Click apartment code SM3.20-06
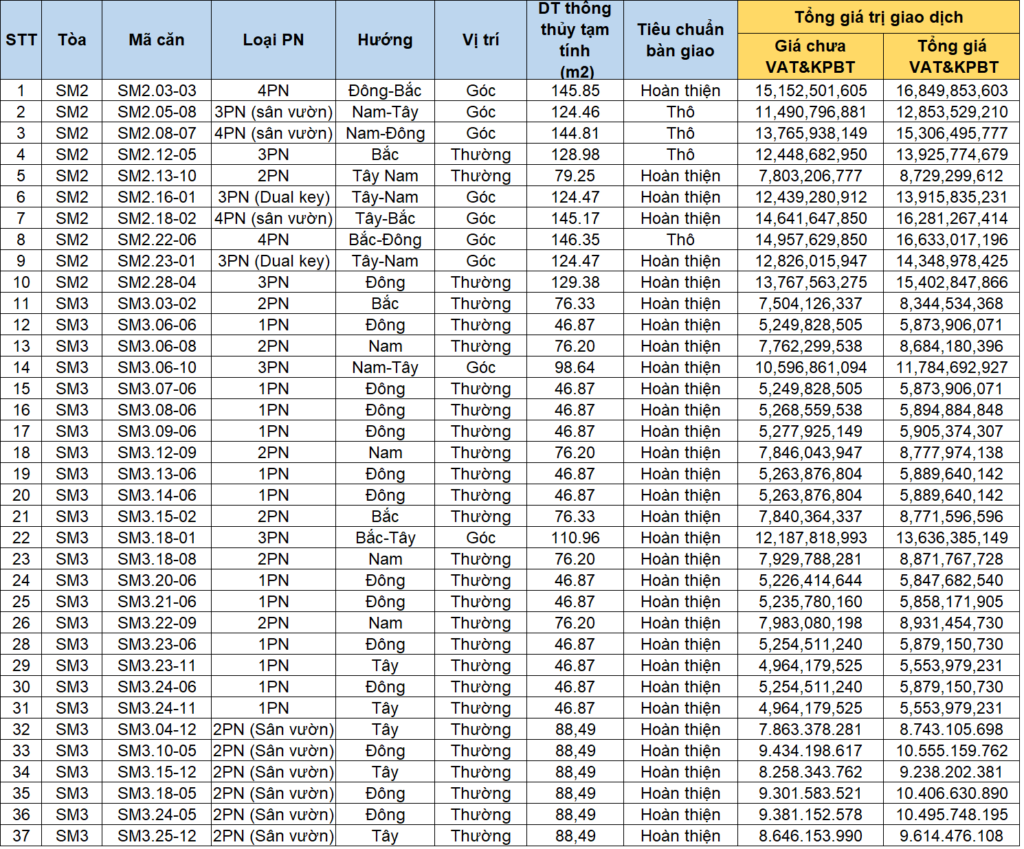 point(156,581)
